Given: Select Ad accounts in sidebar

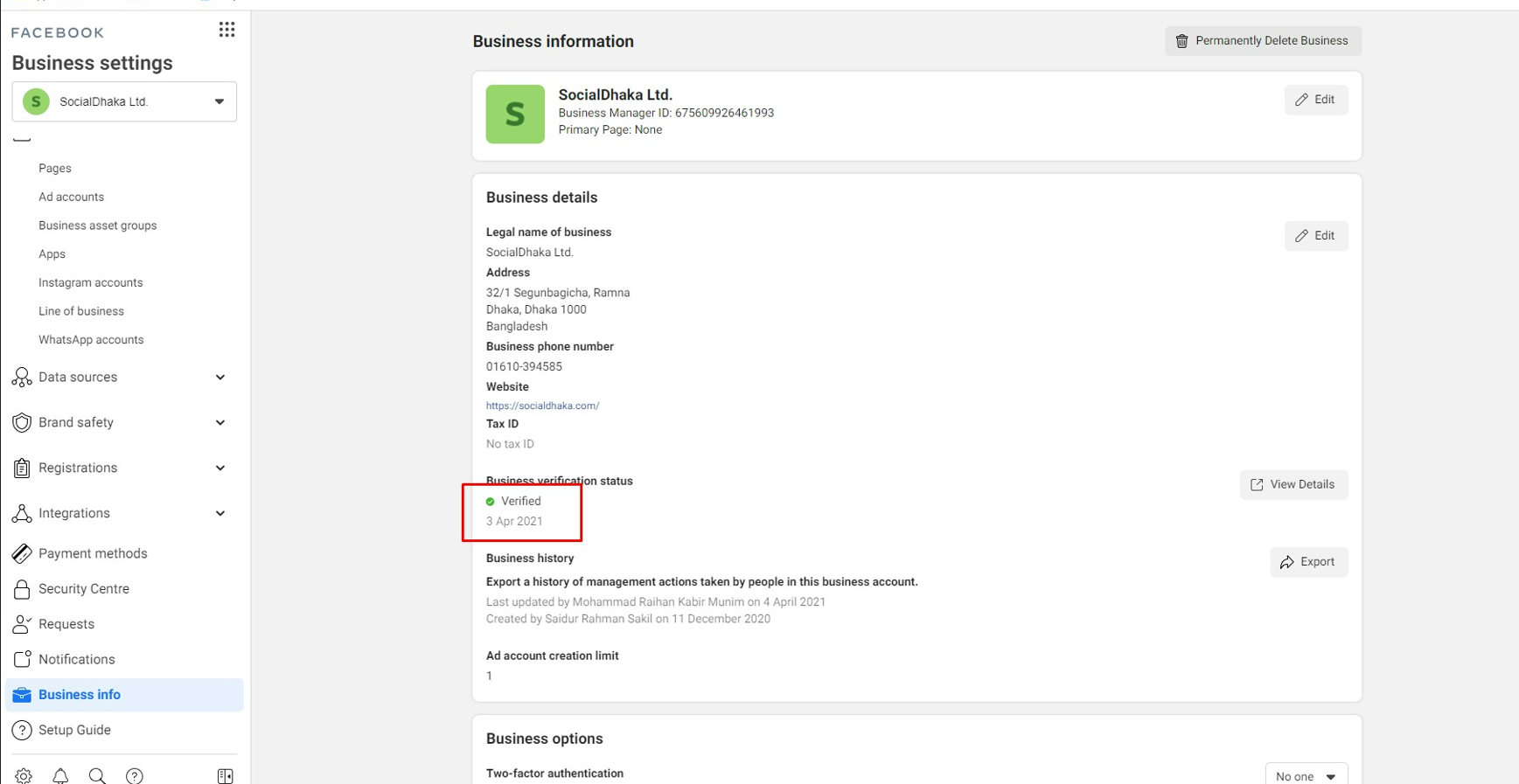Looking at the screenshot, I should tap(71, 198).
